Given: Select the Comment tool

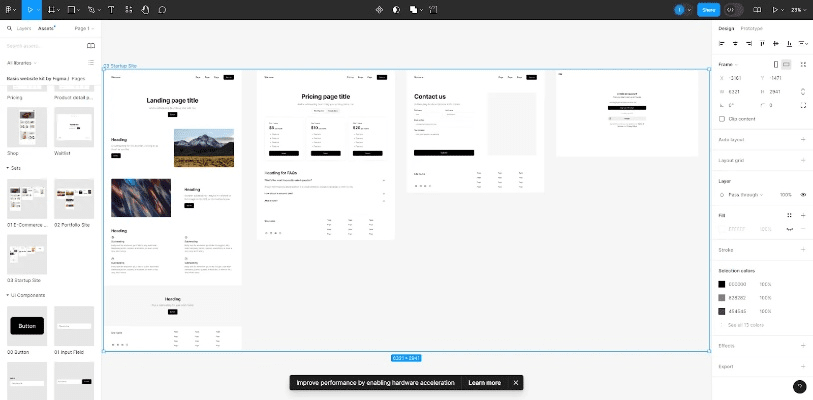Looking at the screenshot, I should coord(163,9).
